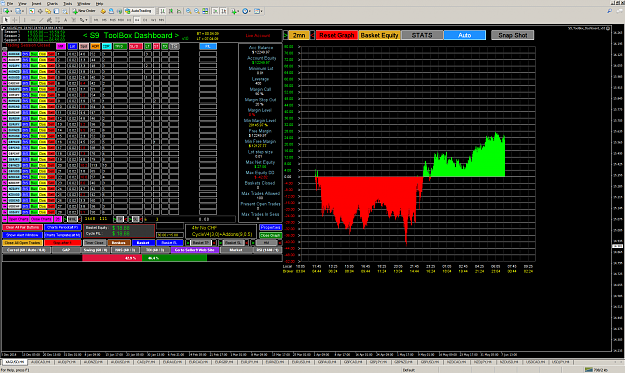Open the Periods clock dropdown
625x373 pixels.
(250, 11)
